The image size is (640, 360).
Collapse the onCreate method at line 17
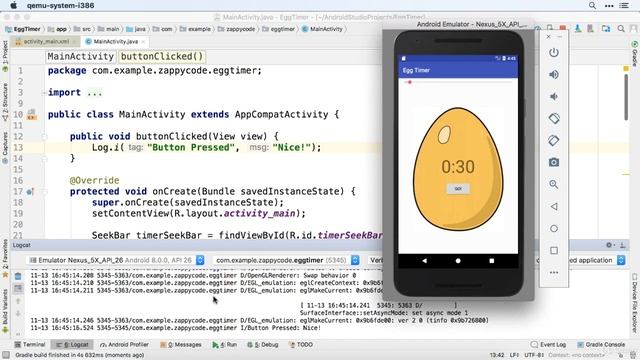44,191
